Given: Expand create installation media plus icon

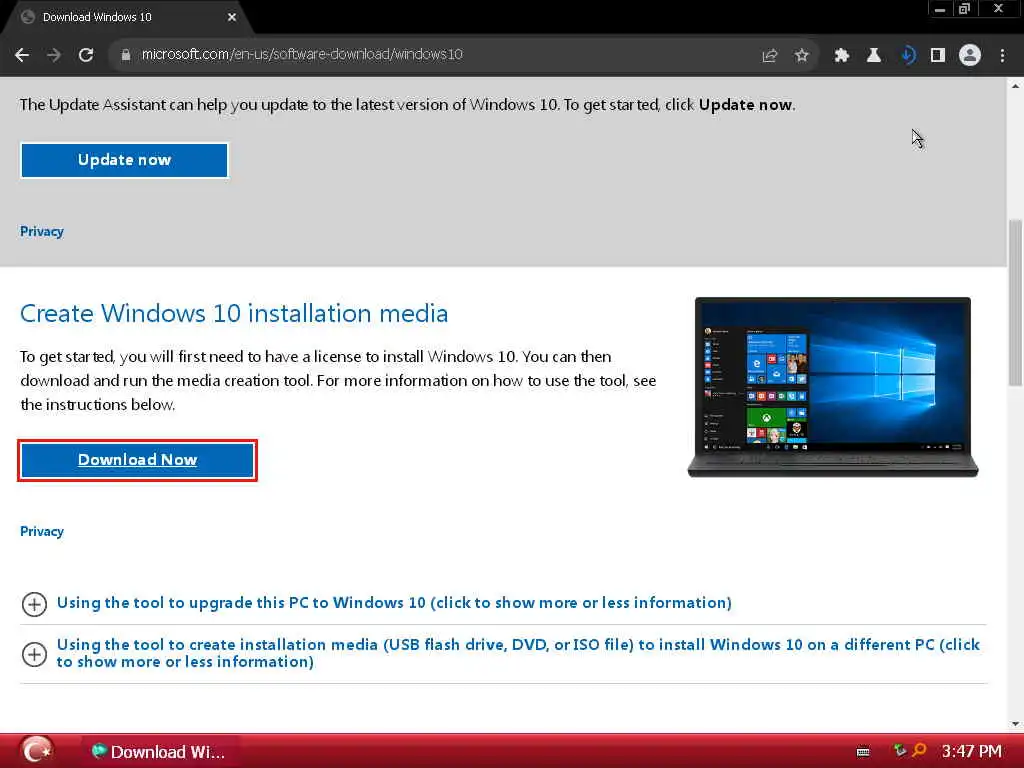Looking at the screenshot, I should 34,654.
